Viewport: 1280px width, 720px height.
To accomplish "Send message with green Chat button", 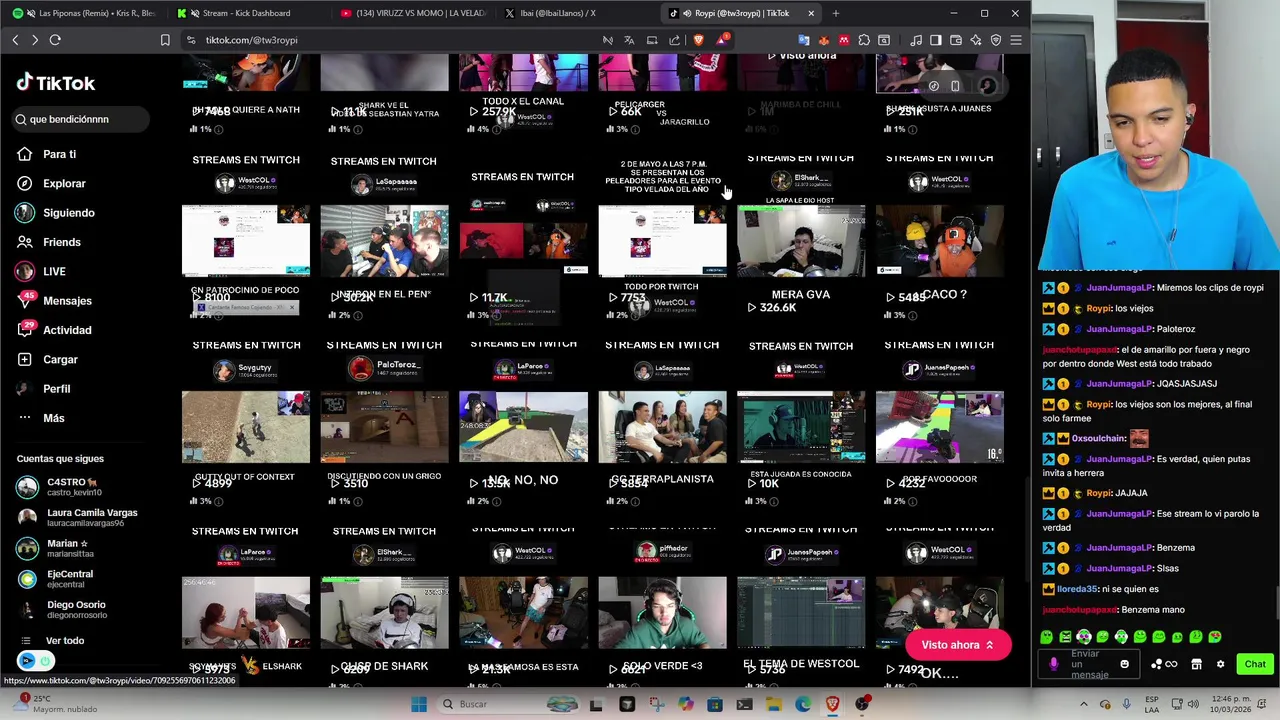I will (1255, 664).
